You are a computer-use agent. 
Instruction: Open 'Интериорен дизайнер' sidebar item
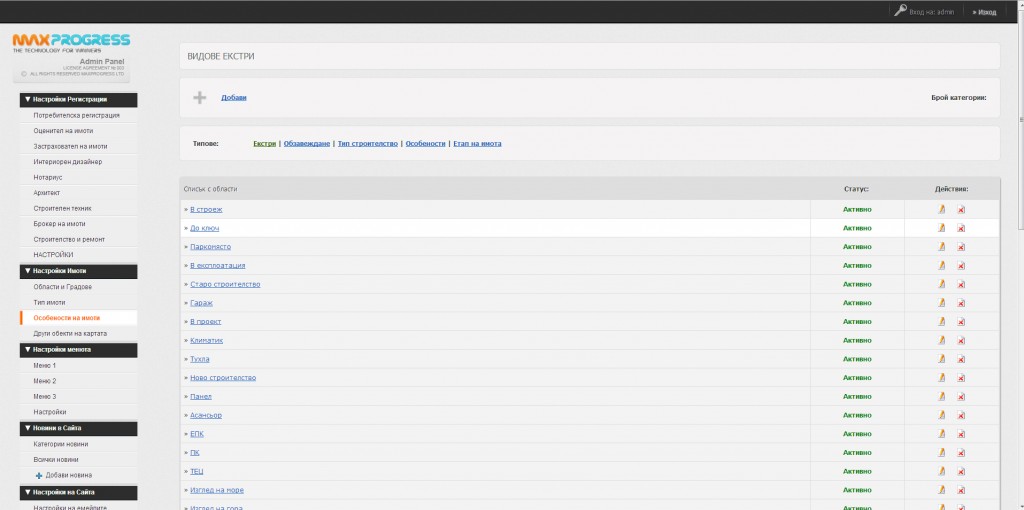(x=68, y=162)
